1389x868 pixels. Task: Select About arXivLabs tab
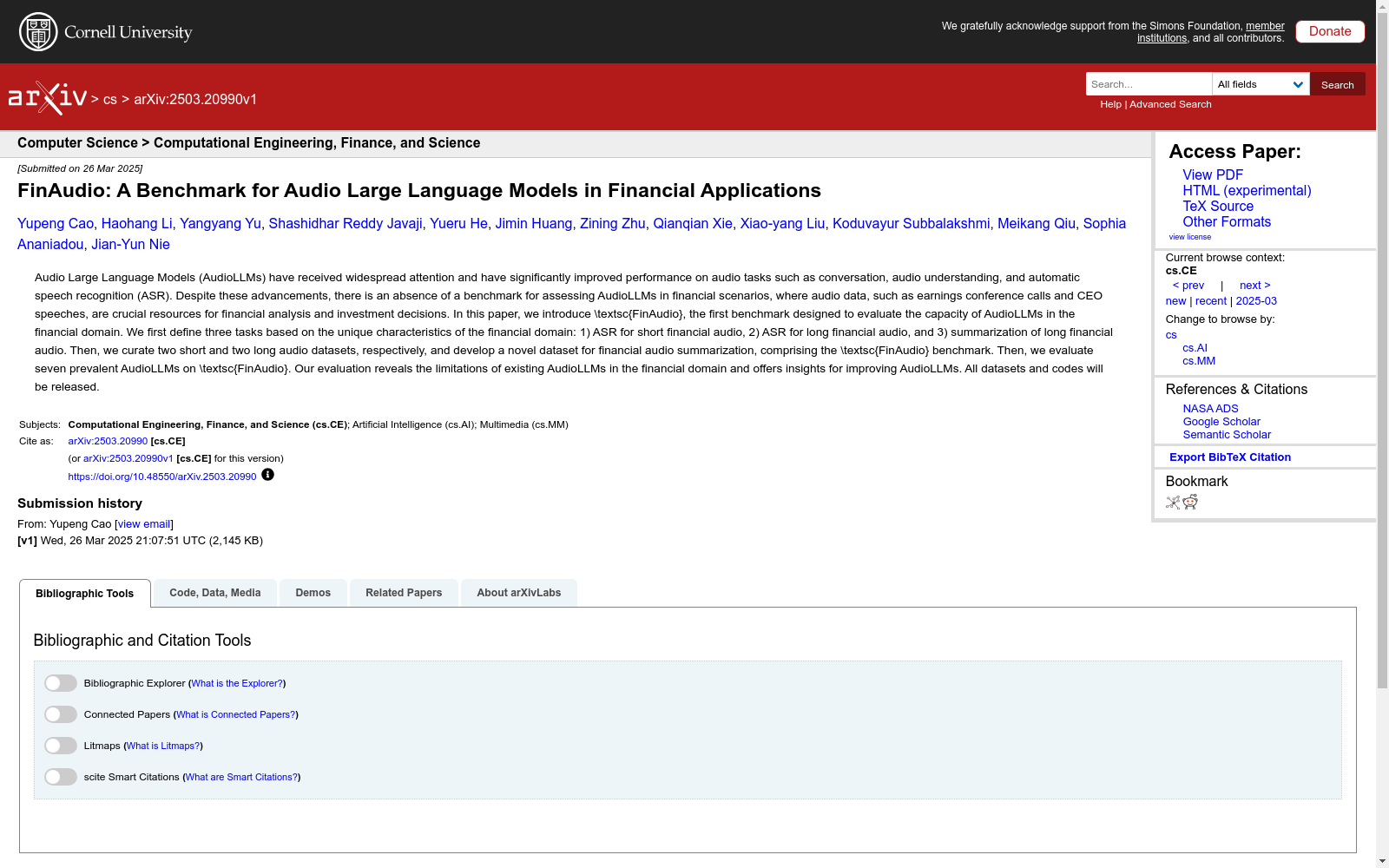pos(519,593)
